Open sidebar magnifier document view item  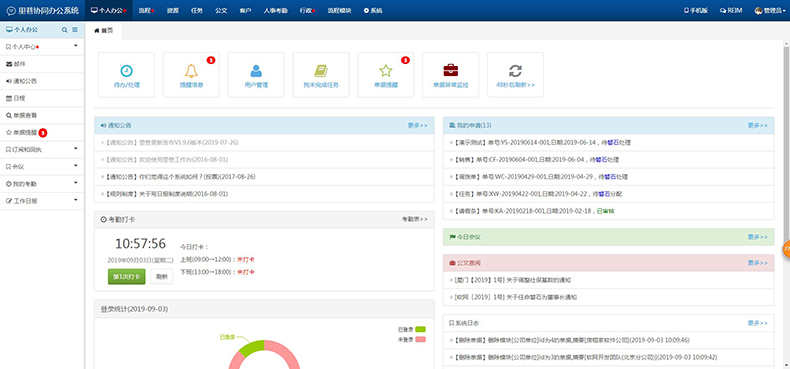tap(41, 115)
